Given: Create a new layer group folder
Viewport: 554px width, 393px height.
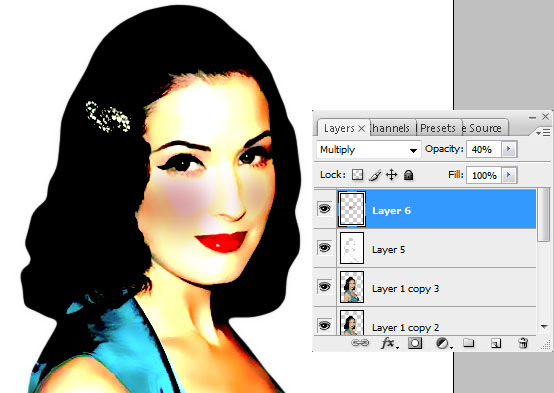Looking at the screenshot, I should click(468, 342).
